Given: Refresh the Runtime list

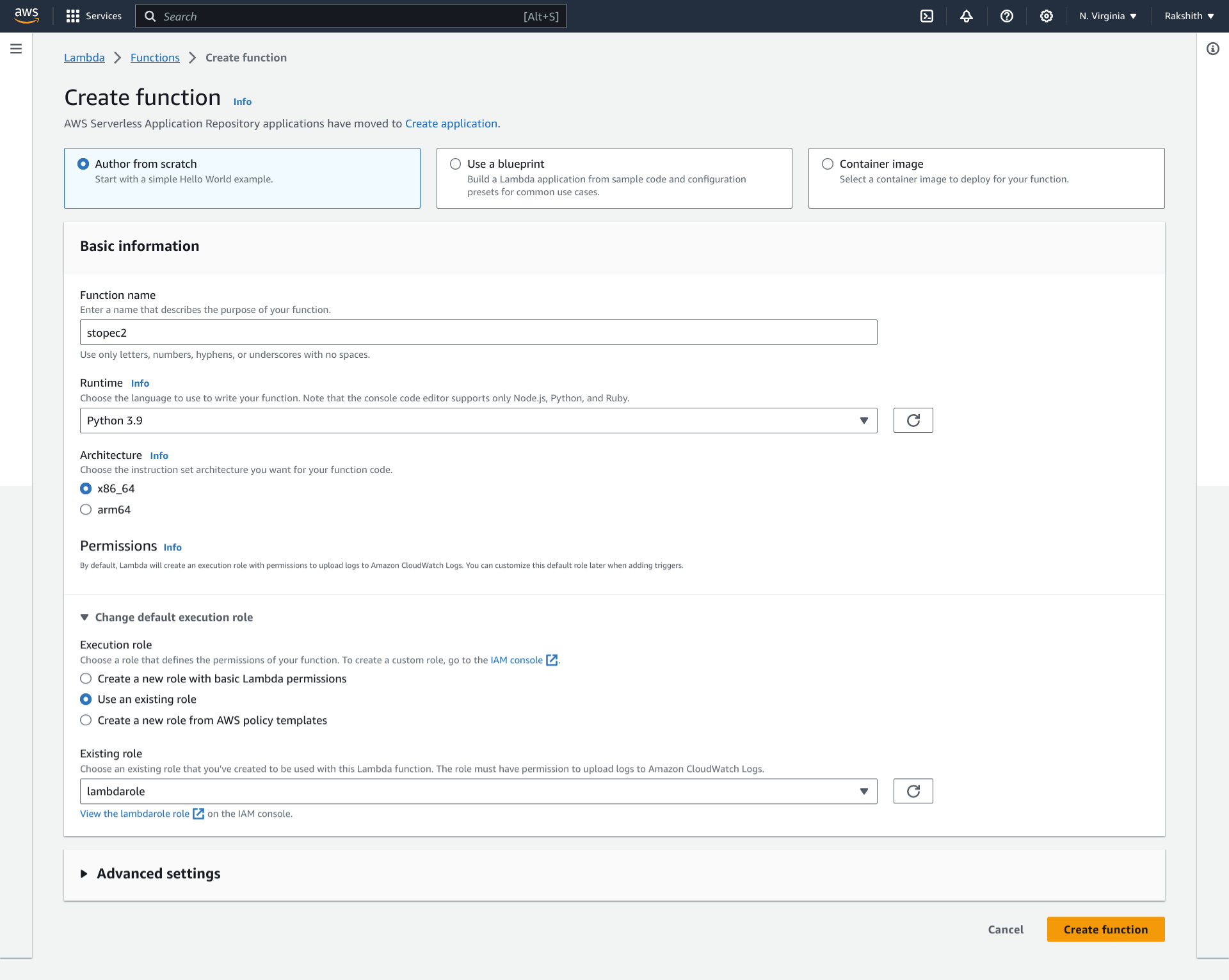Looking at the screenshot, I should (913, 421).
